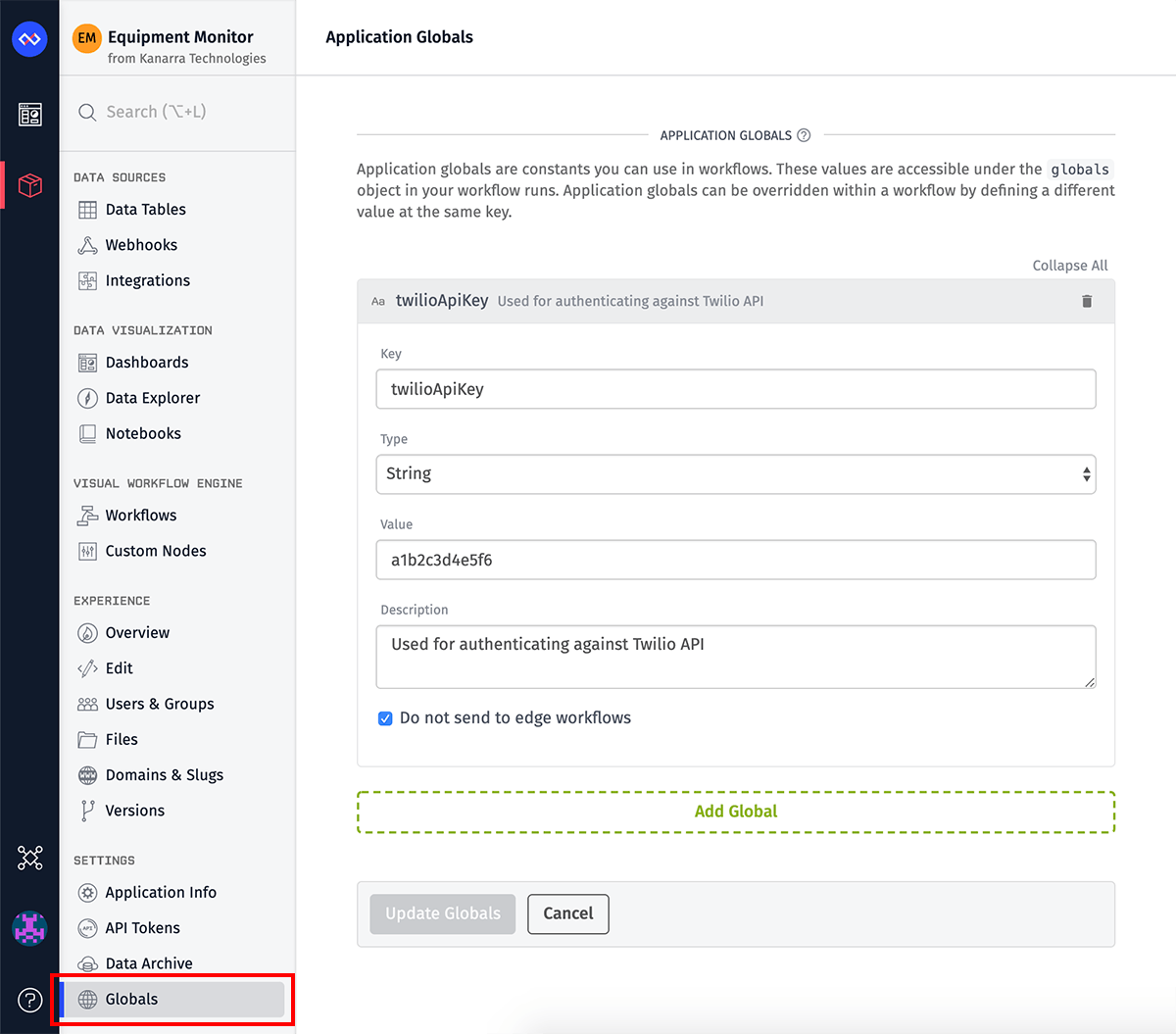1176x1034 pixels.
Task: Click the Data Explorer compass icon
Action: click(87, 398)
